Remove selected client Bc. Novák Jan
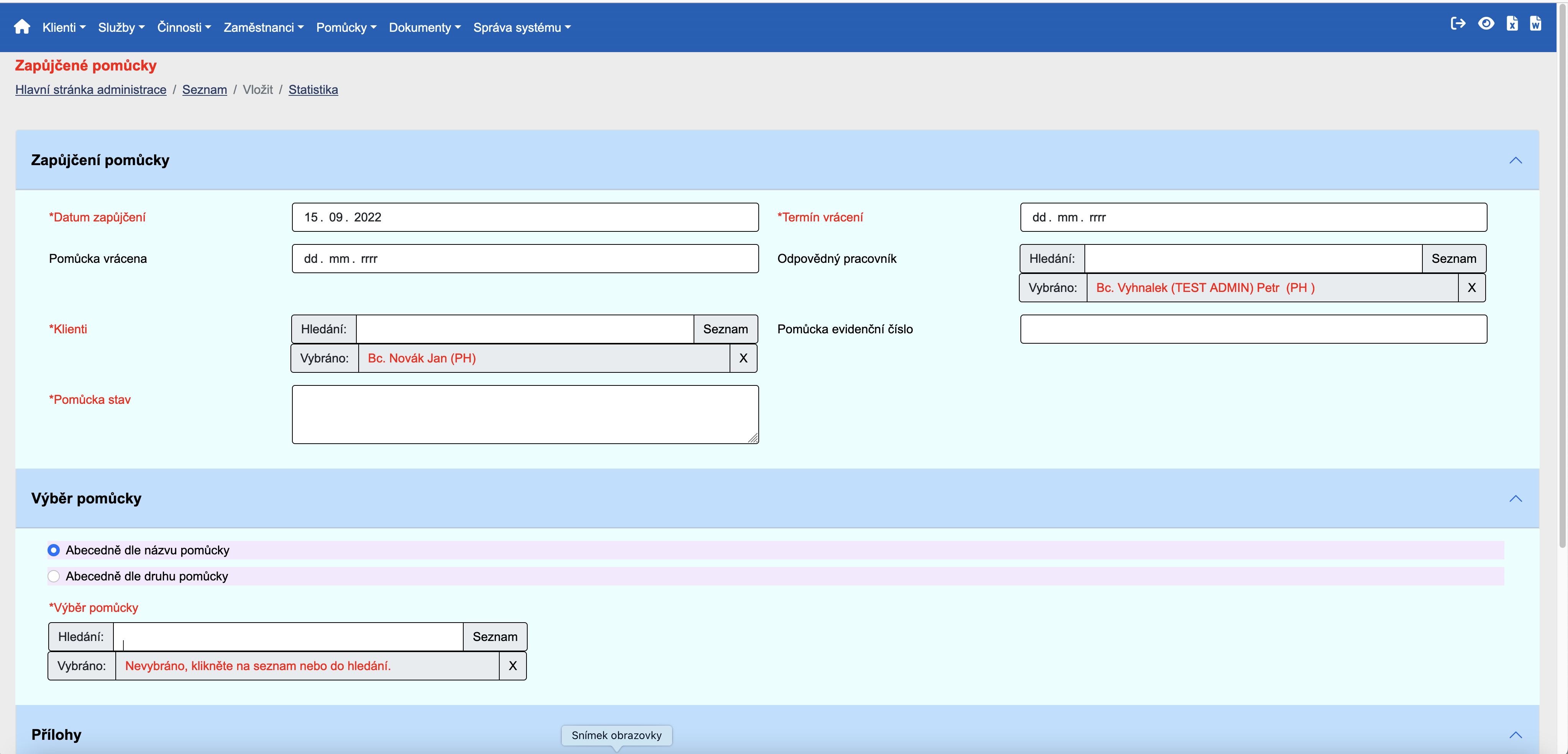 point(743,359)
